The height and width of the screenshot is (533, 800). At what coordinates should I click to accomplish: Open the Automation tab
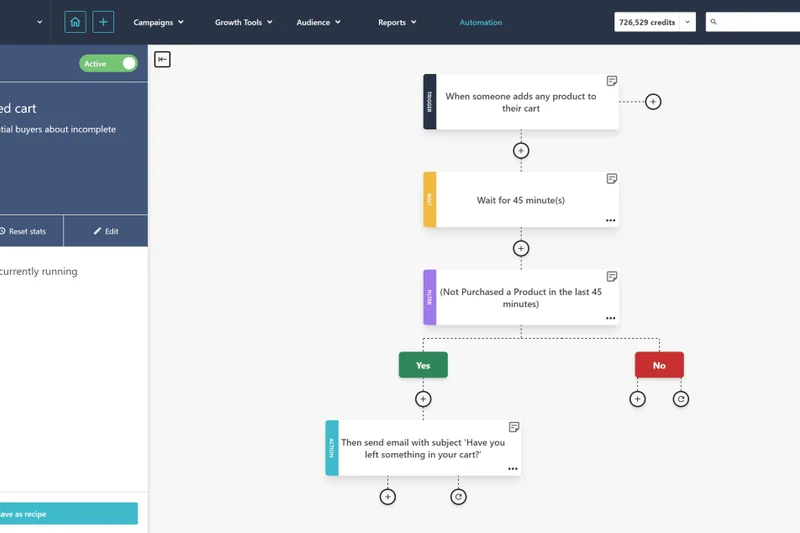click(x=481, y=22)
